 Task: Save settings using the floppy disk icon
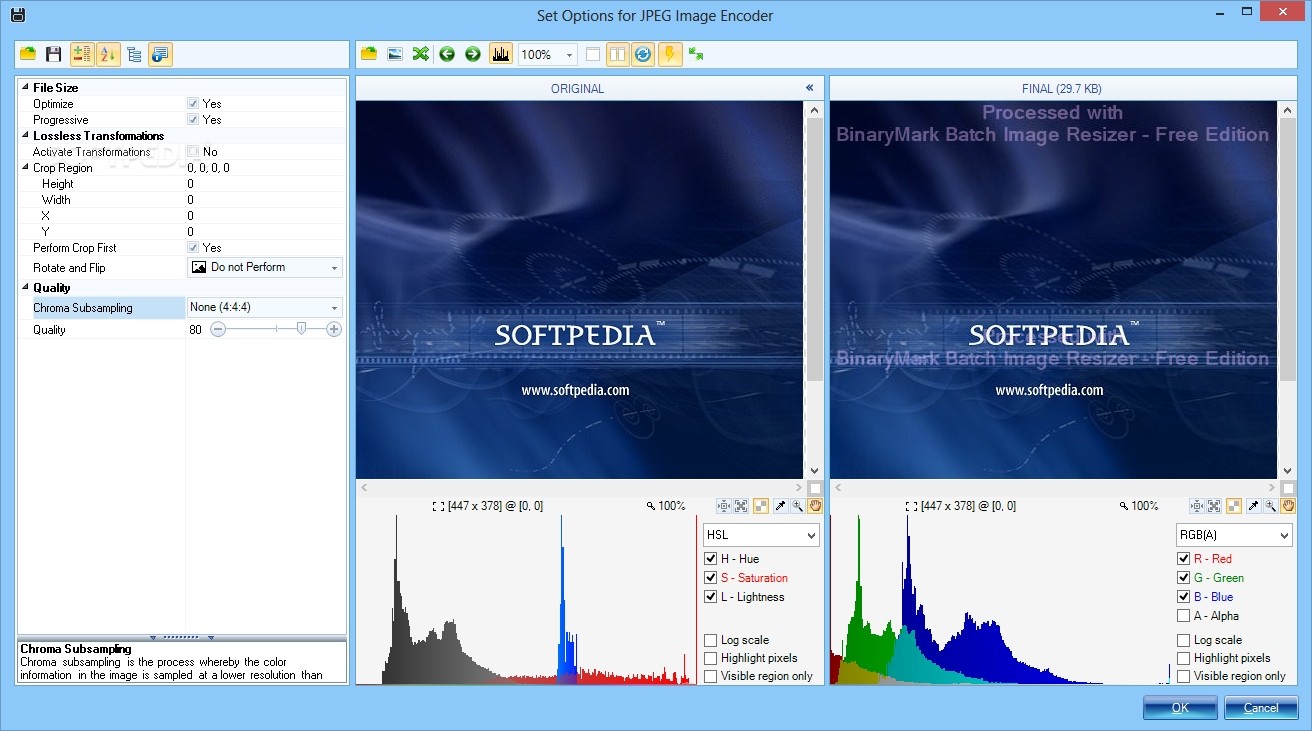click(54, 54)
